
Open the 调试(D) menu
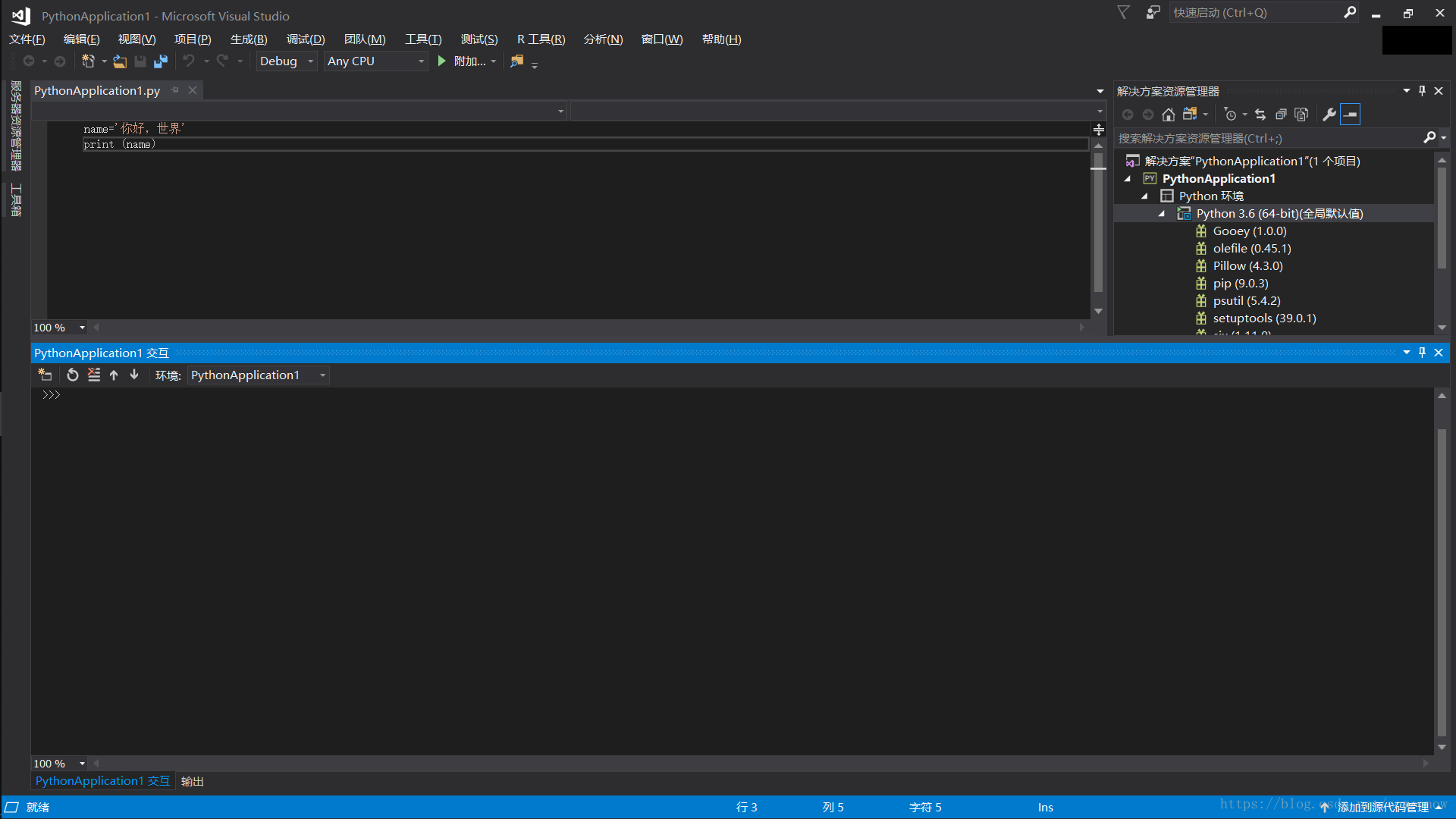coord(306,39)
